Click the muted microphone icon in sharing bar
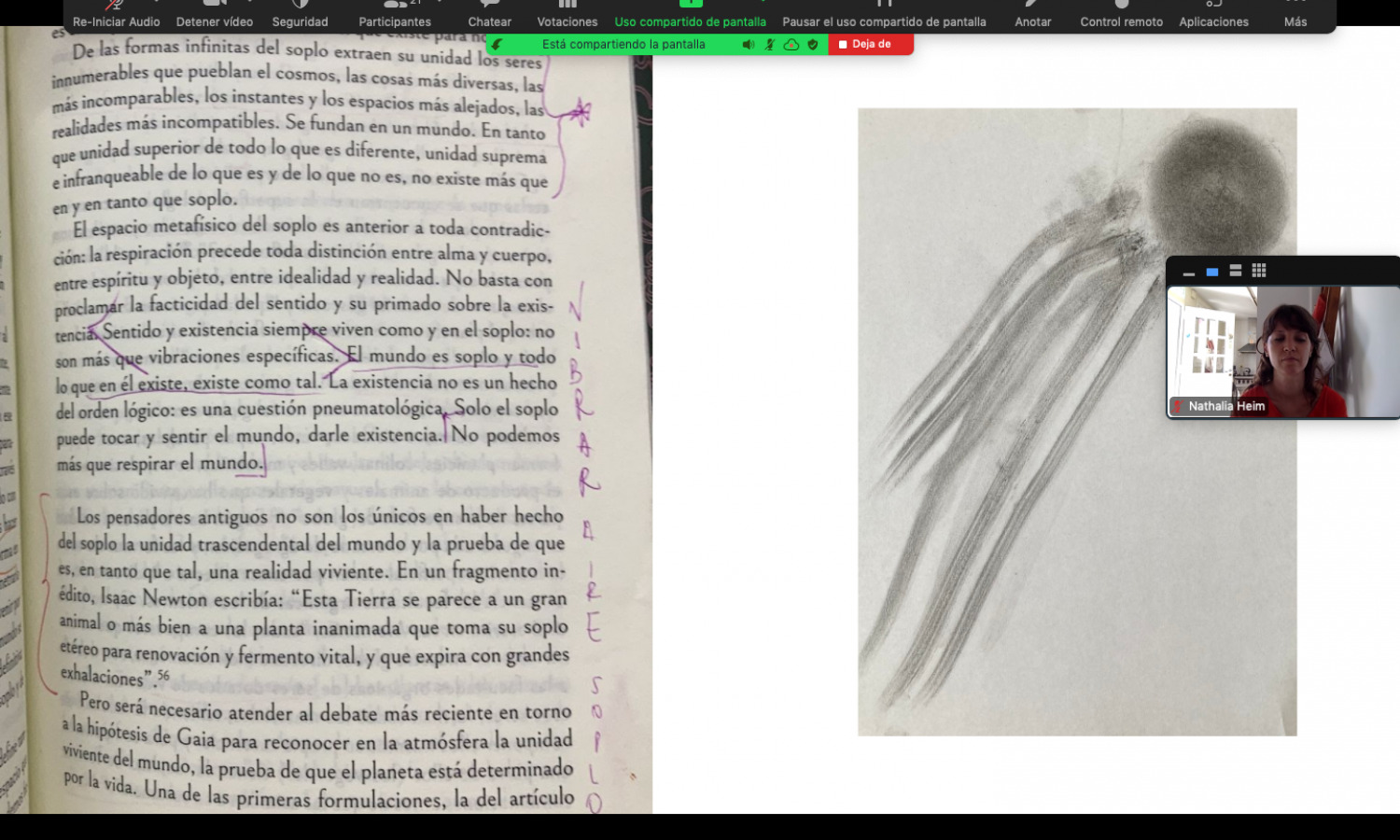Screen dimensions: 1400x840 770,44
